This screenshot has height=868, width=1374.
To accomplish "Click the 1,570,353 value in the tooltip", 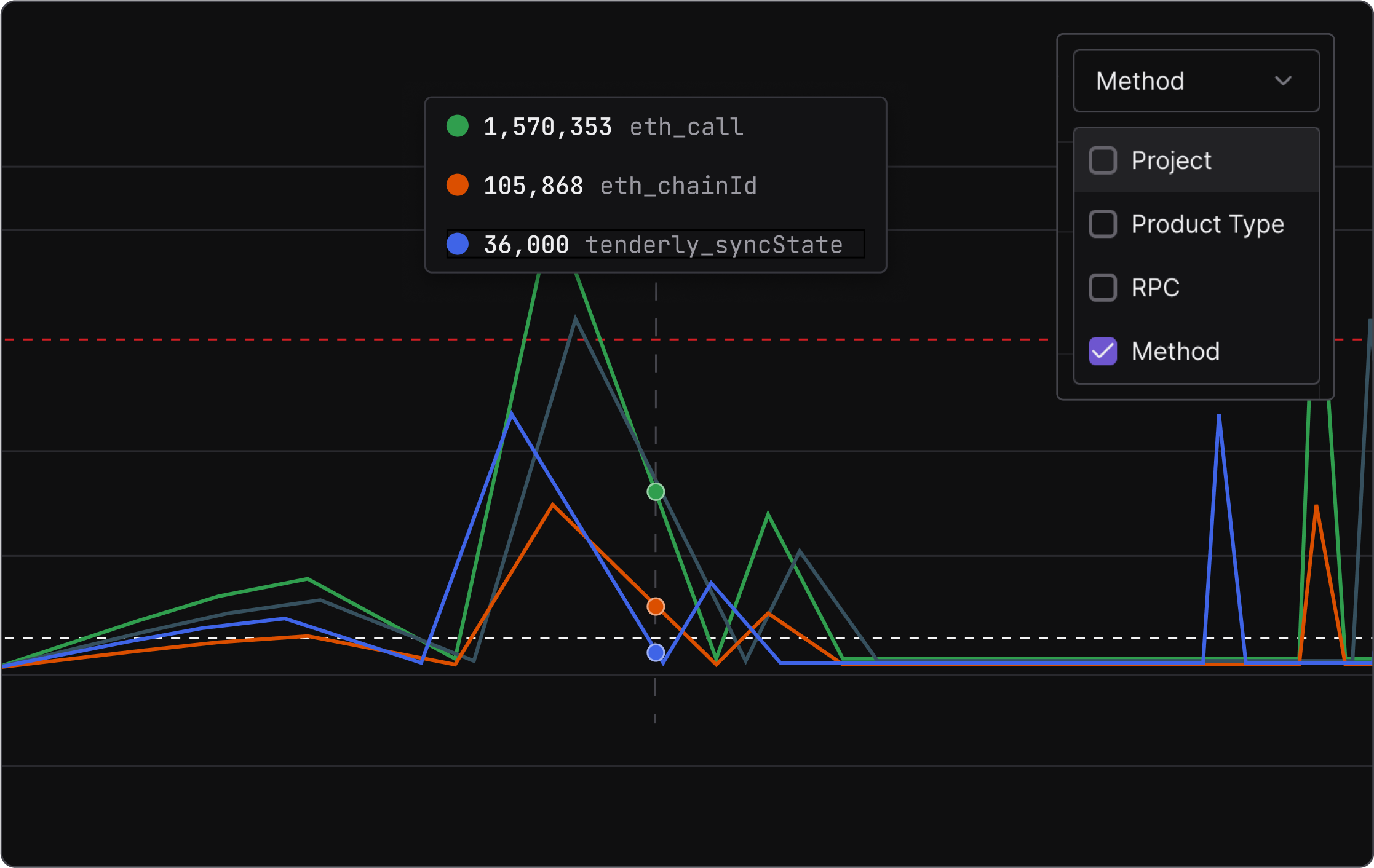I will pos(547,127).
